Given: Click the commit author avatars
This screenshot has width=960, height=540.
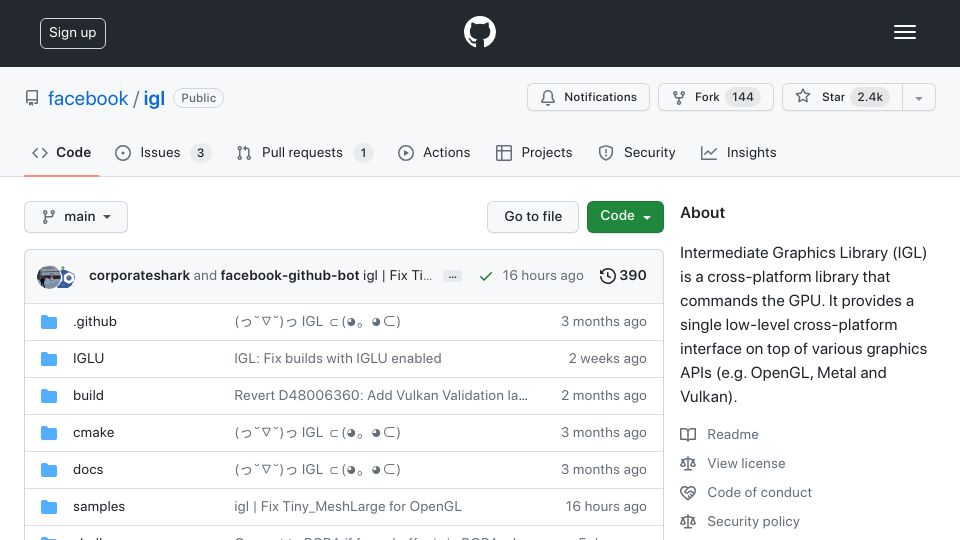Looking at the screenshot, I should tap(56, 277).
